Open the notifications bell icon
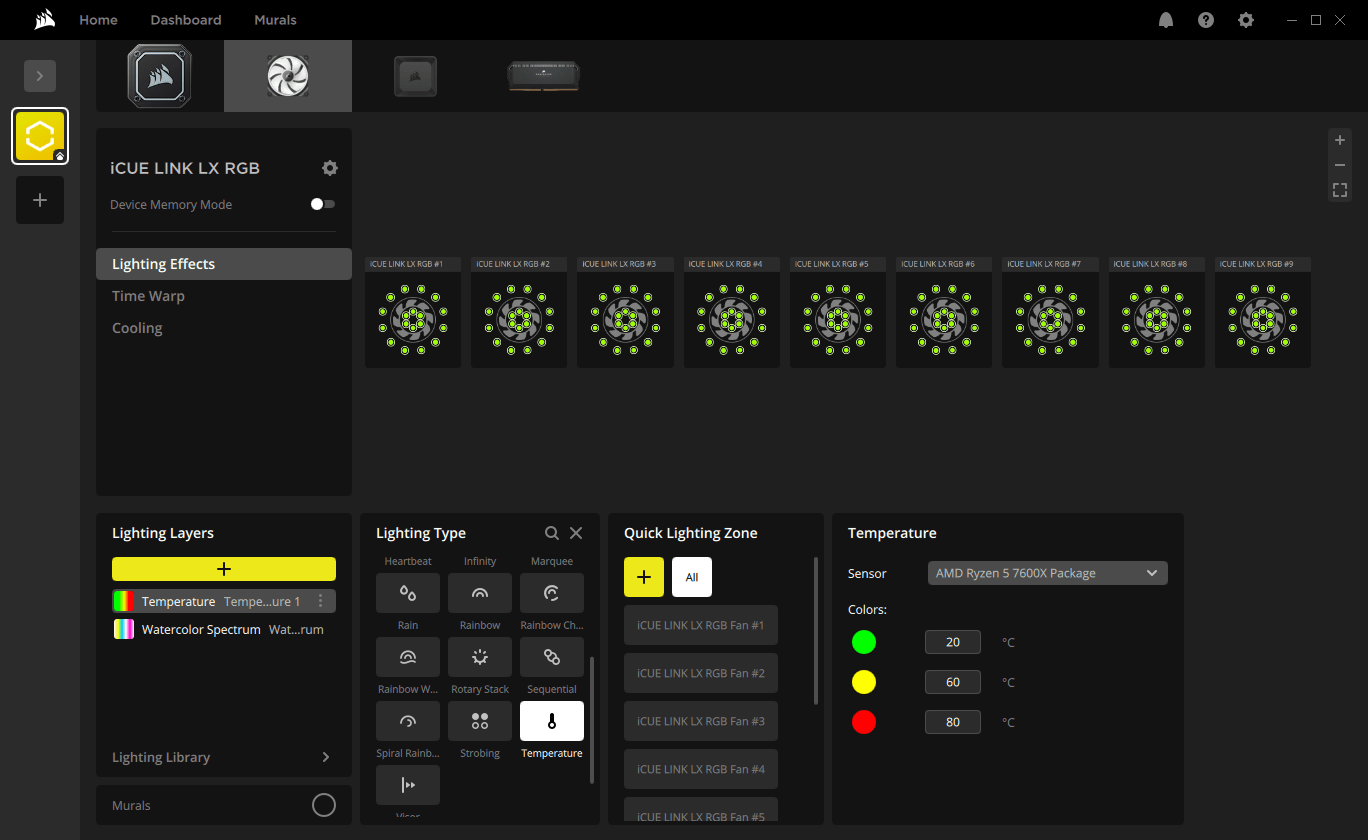The image size is (1368, 840). click(1165, 20)
